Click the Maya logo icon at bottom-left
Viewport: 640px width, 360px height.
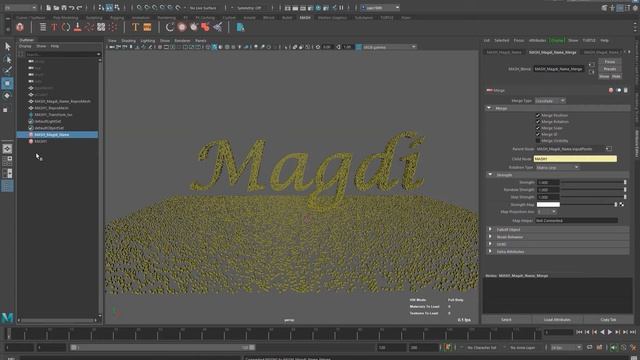(7, 317)
